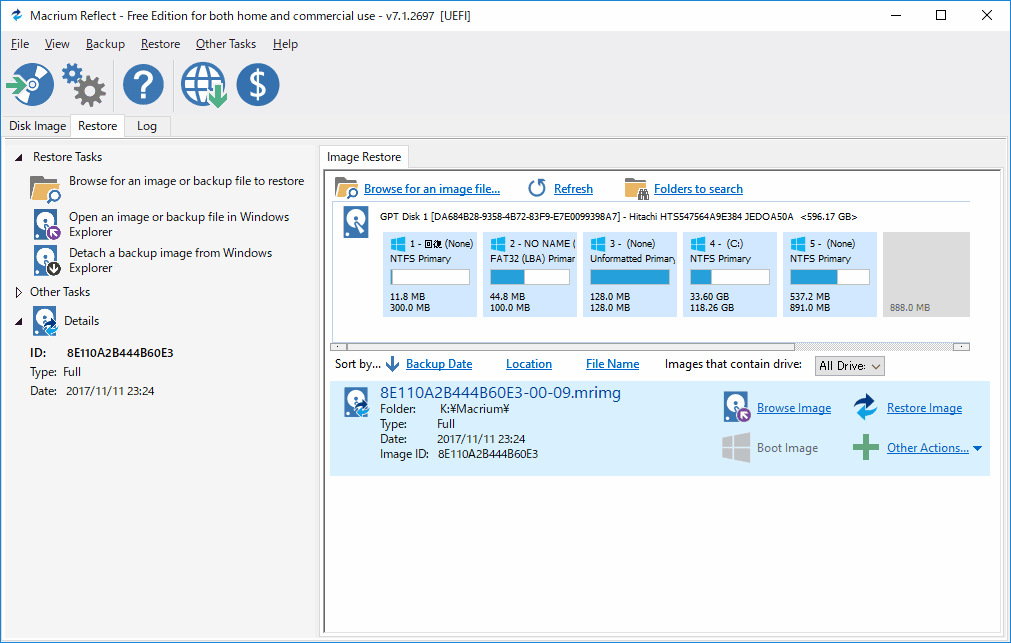Click the usage bar of partition 5 NTFS
This screenshot has height=643, width=1011.
tap(830, 277)
